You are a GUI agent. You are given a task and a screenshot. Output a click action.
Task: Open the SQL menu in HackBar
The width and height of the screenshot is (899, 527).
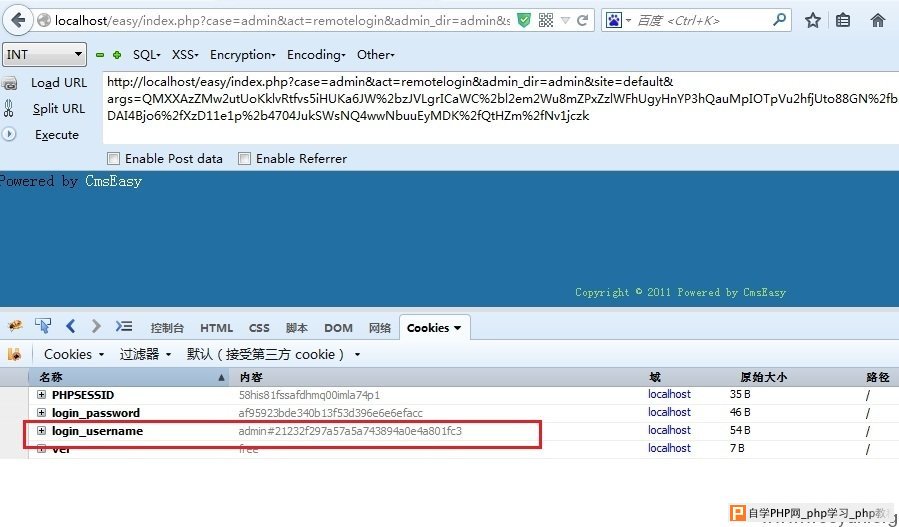click(146, 55)
